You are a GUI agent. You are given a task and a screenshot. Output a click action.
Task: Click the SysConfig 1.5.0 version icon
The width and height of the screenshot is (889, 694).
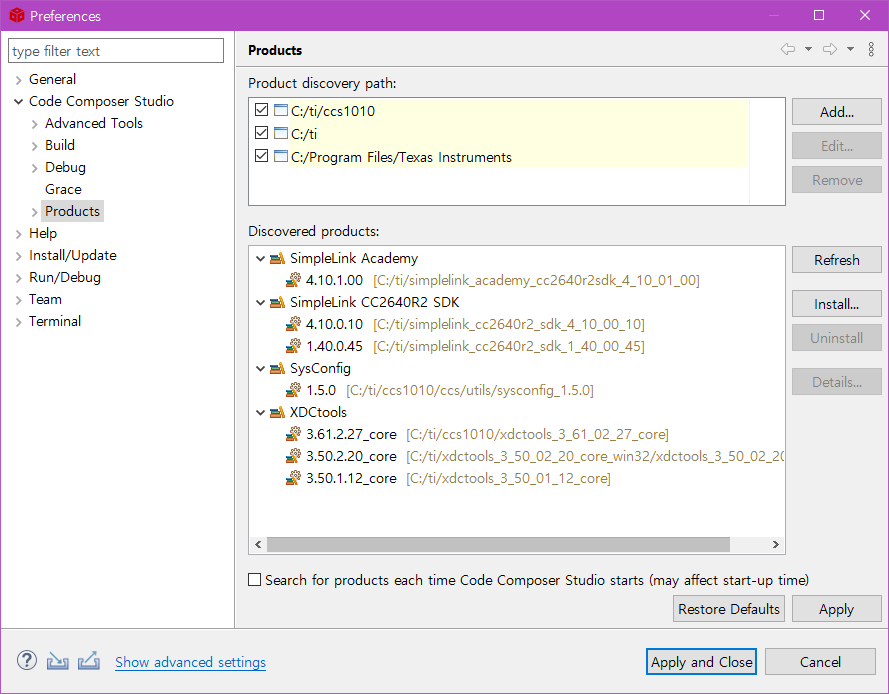point(293,390)
